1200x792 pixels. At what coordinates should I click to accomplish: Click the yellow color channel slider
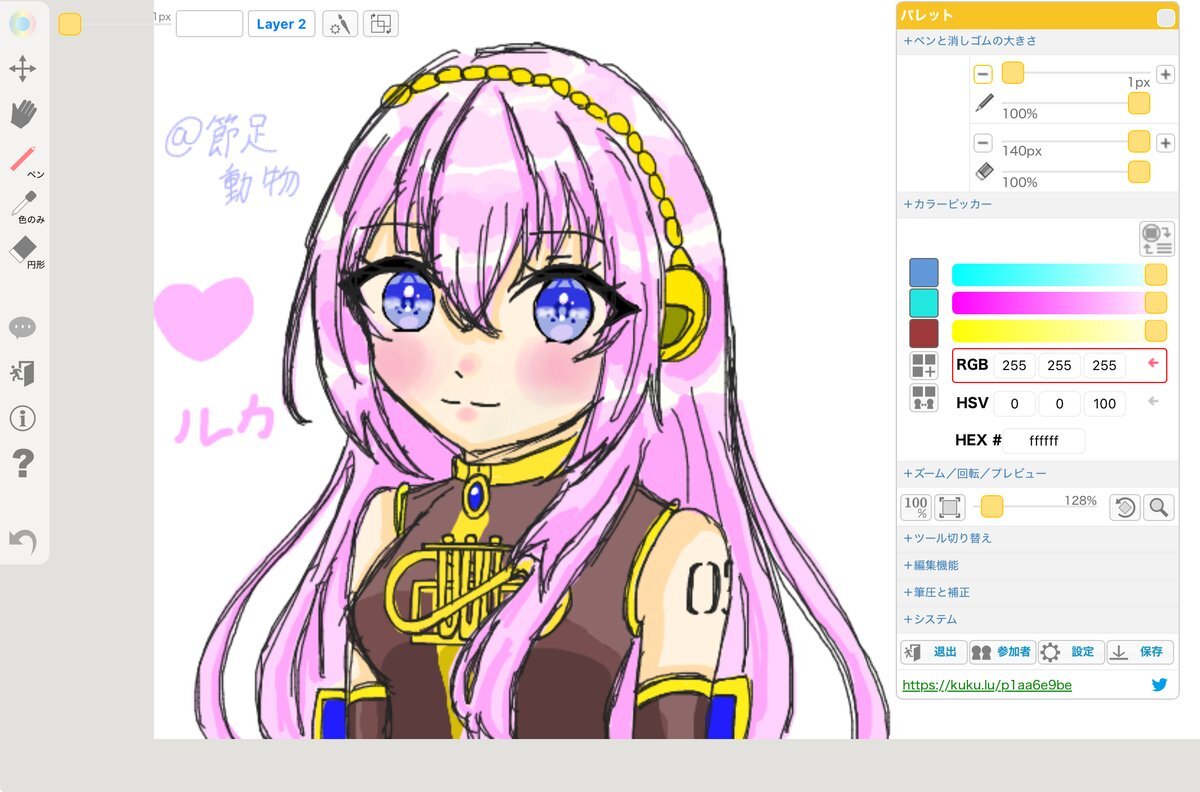pos(1059,331)
